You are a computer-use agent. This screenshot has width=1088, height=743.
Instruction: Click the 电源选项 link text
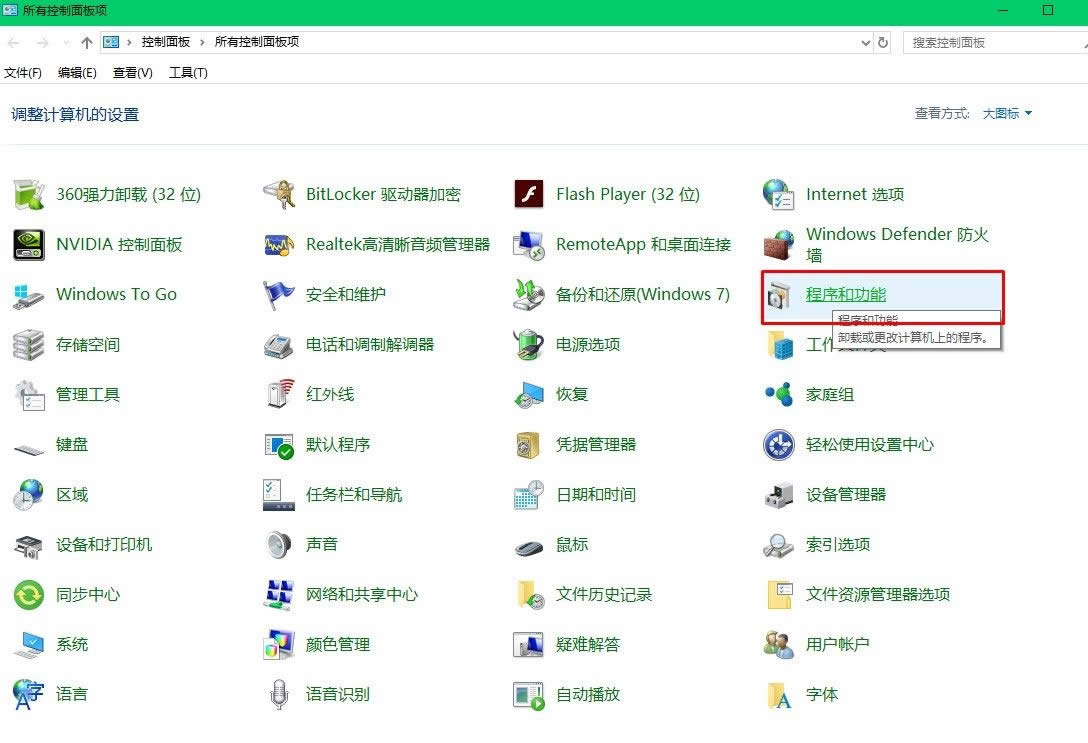tap(588, 345)
